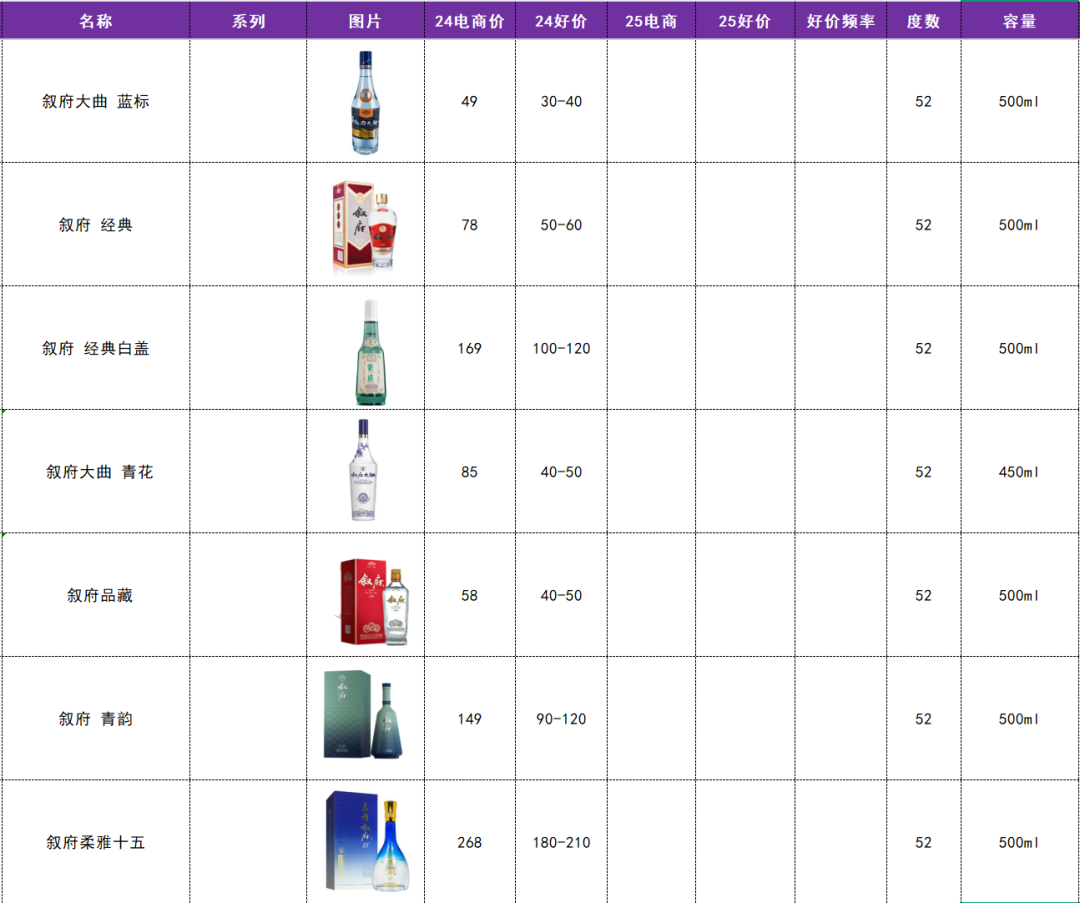Click 度数 value 52 for 叙府大曲 蓝标
1080x903 pixels.
click(x=924, y=101)
